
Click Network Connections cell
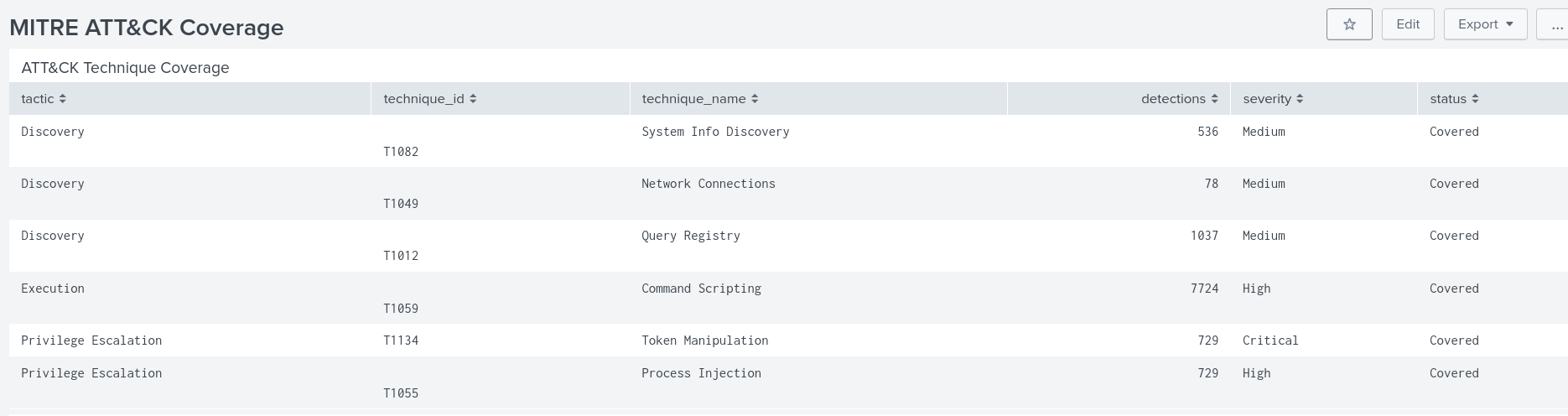[709, 184]
